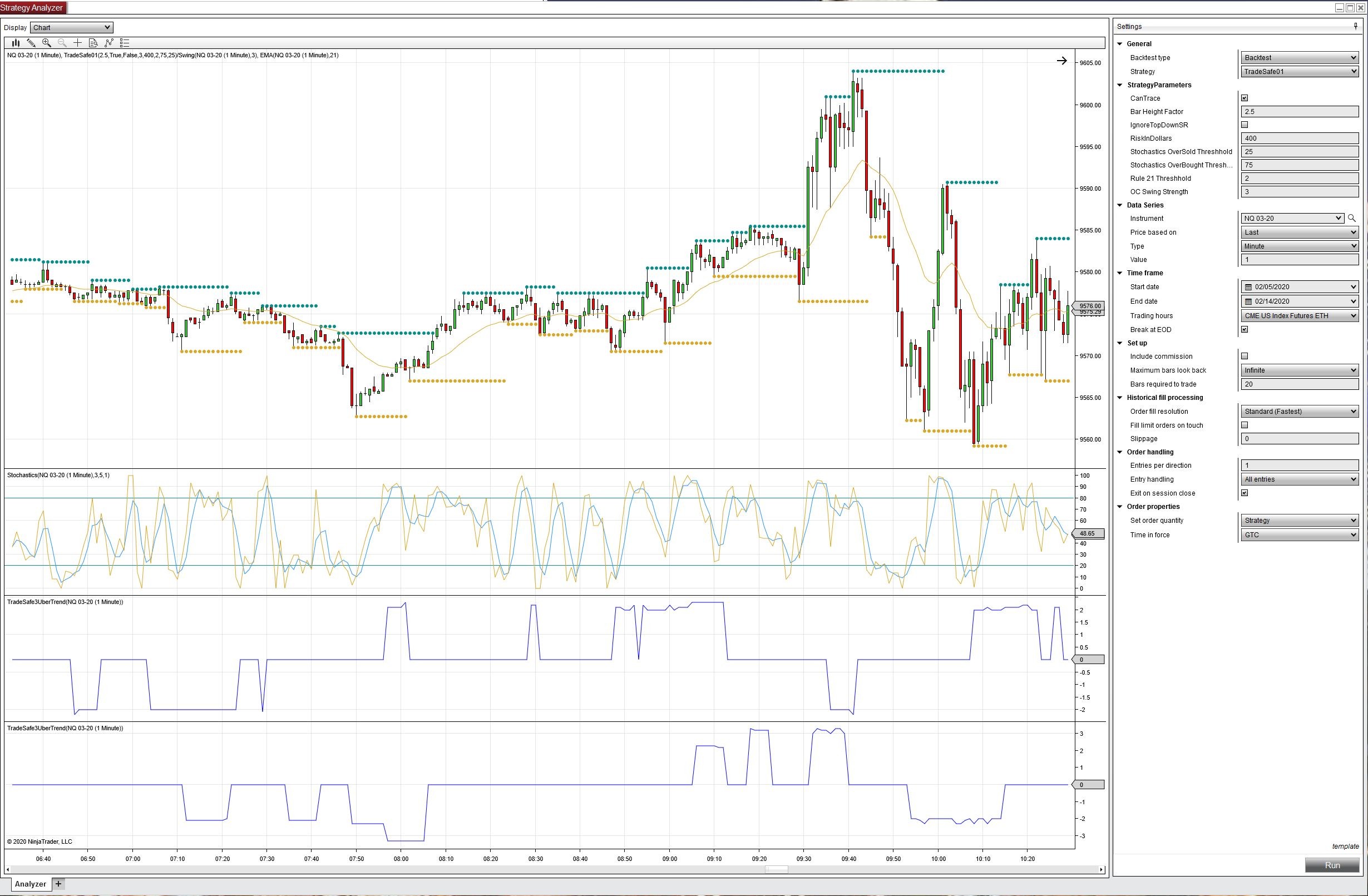Click the Run button
The image size is (1368, 896).
click(1331, 865)
